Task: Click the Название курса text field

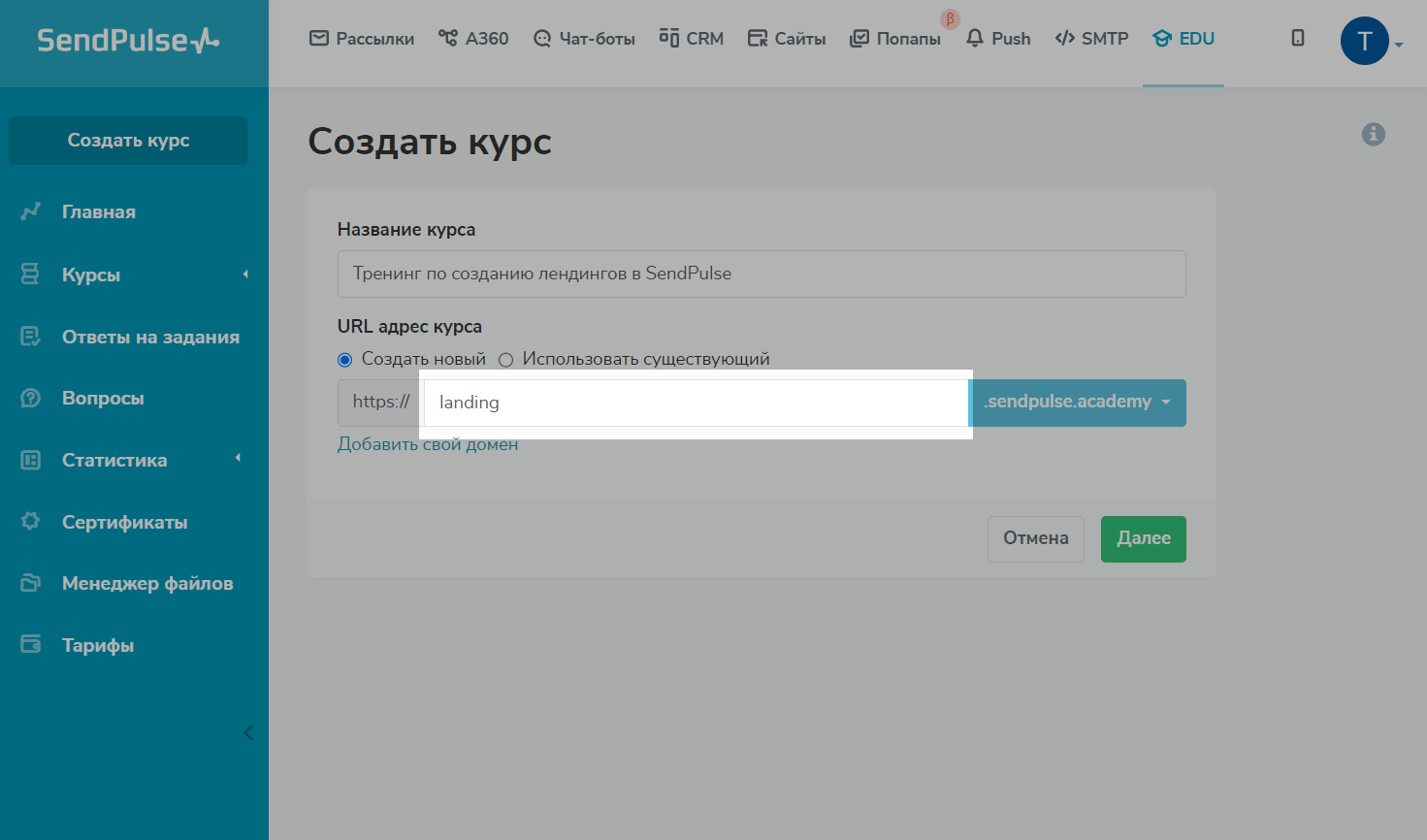Action: coord(761,274)
